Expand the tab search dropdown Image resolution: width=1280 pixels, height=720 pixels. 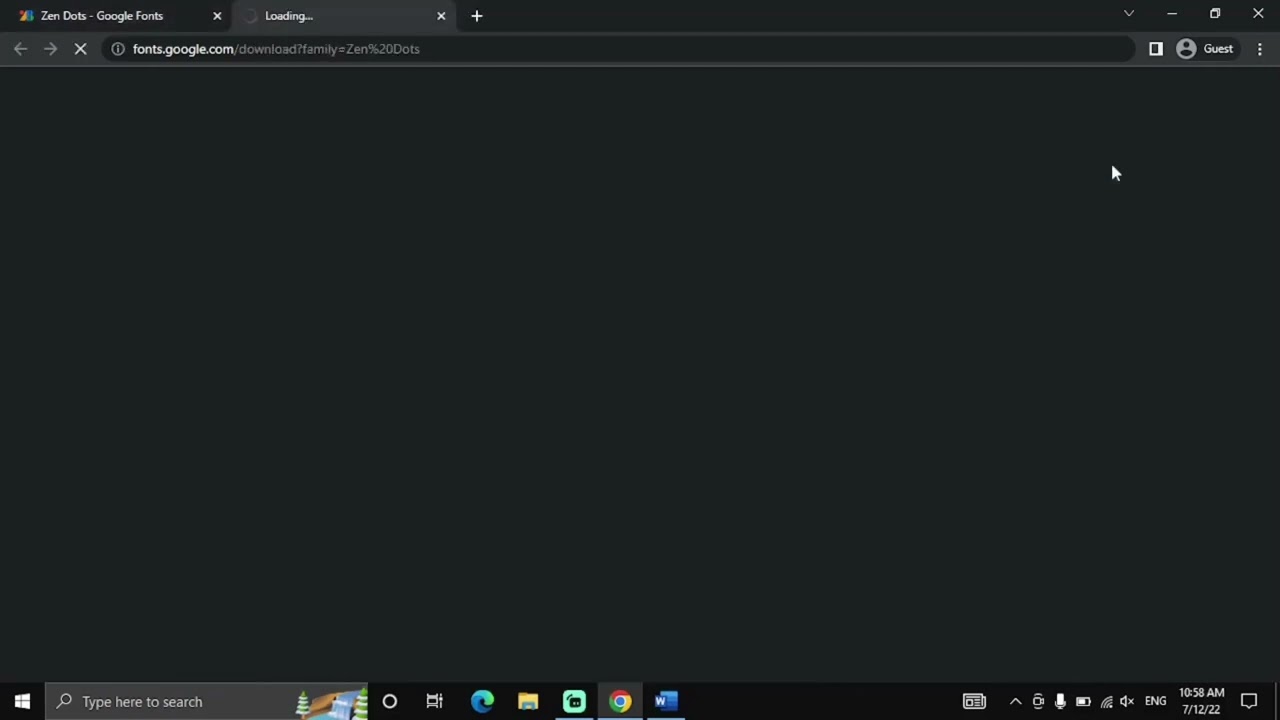click(x=1129, y=14)
